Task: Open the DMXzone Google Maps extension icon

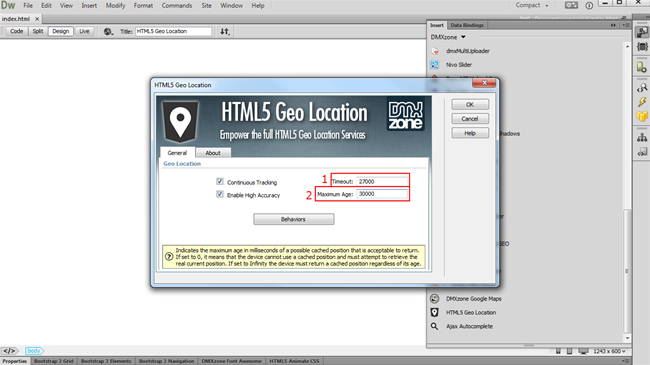Action: (434, 299)
